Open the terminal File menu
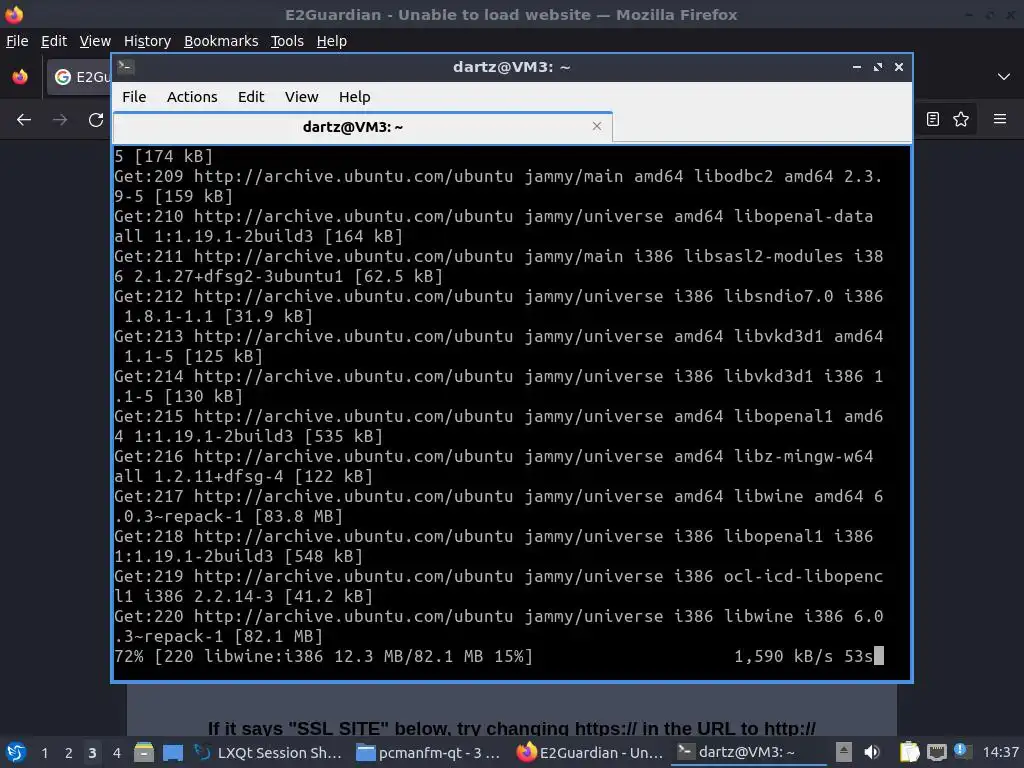Viewport: 1024px width, 768px height. [134, 97]
